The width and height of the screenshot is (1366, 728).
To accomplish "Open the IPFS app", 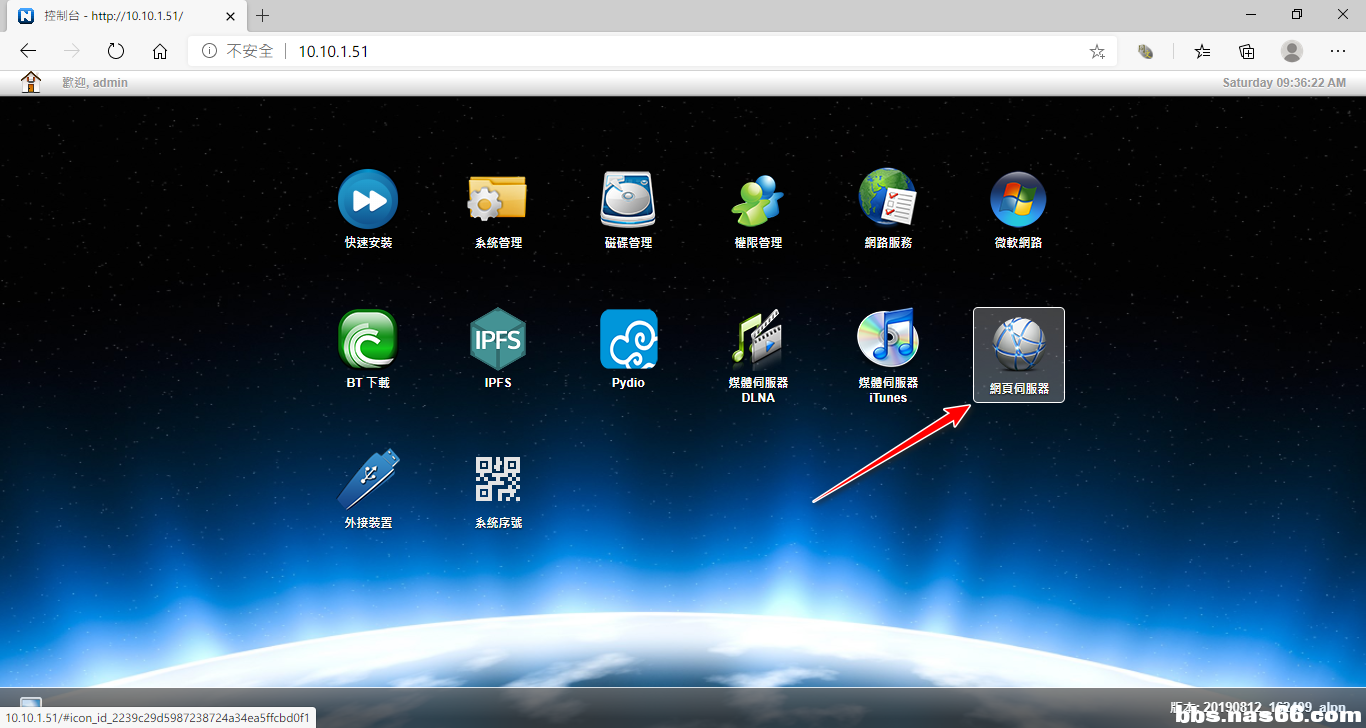I will click(498, 349).
